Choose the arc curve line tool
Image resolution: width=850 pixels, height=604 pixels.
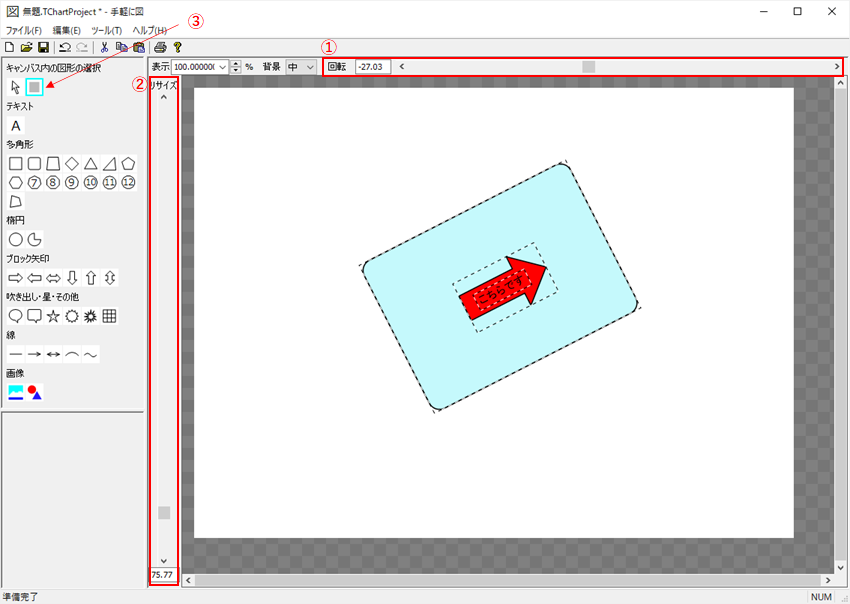pos(72,354)
